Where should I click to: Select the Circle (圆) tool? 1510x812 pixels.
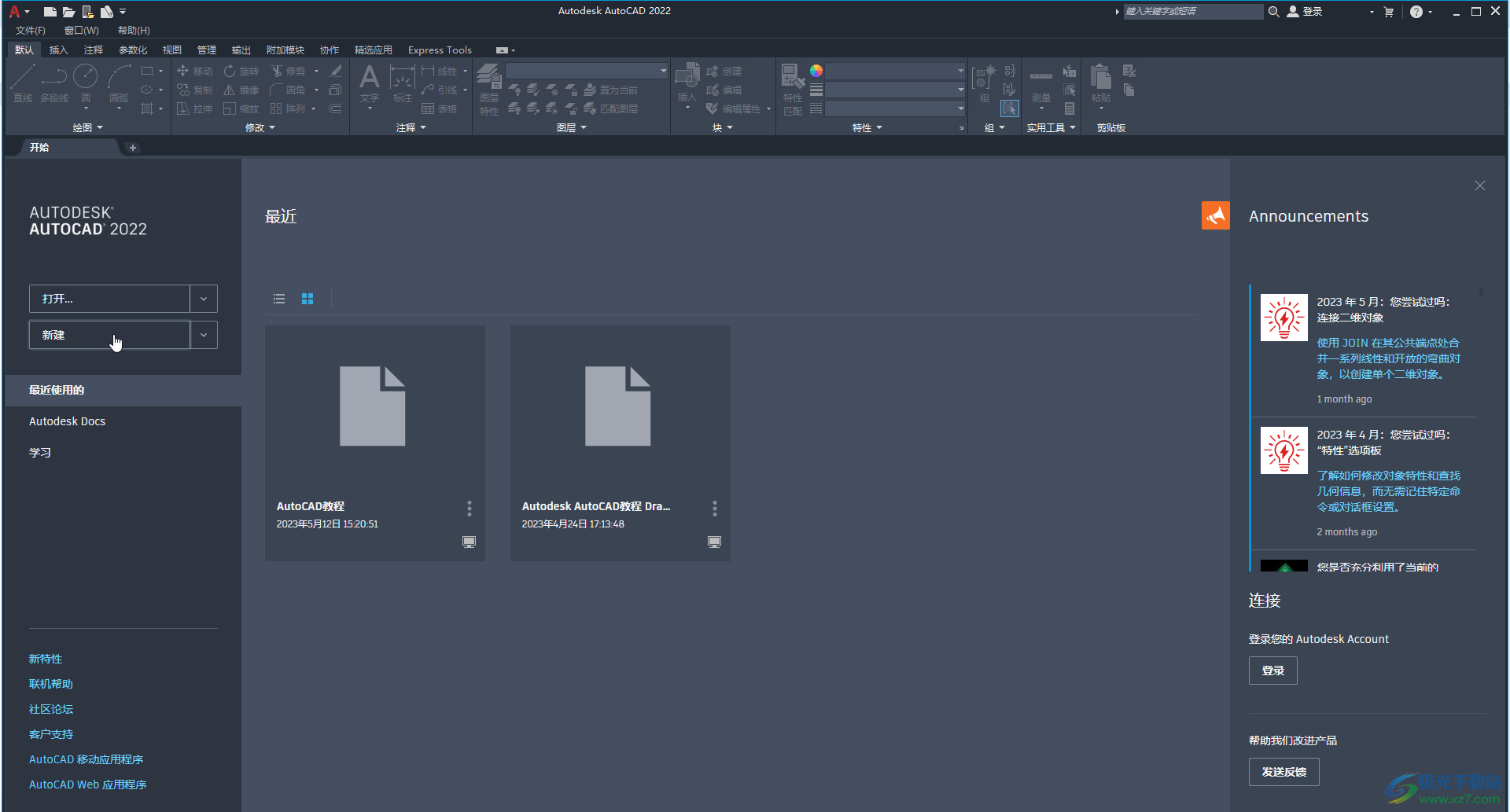[86, 85]
